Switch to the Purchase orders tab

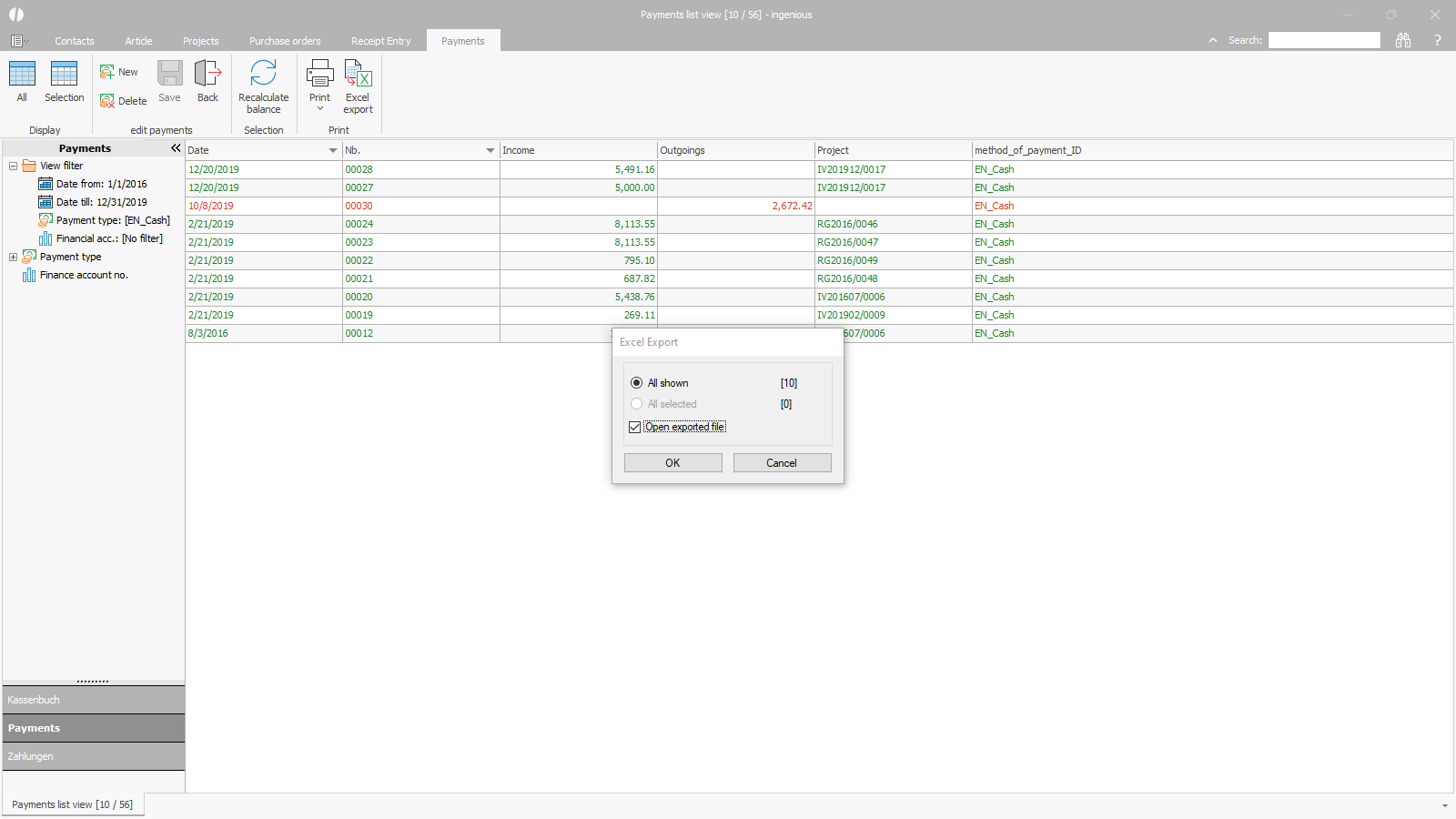click(x=285, y=41)
